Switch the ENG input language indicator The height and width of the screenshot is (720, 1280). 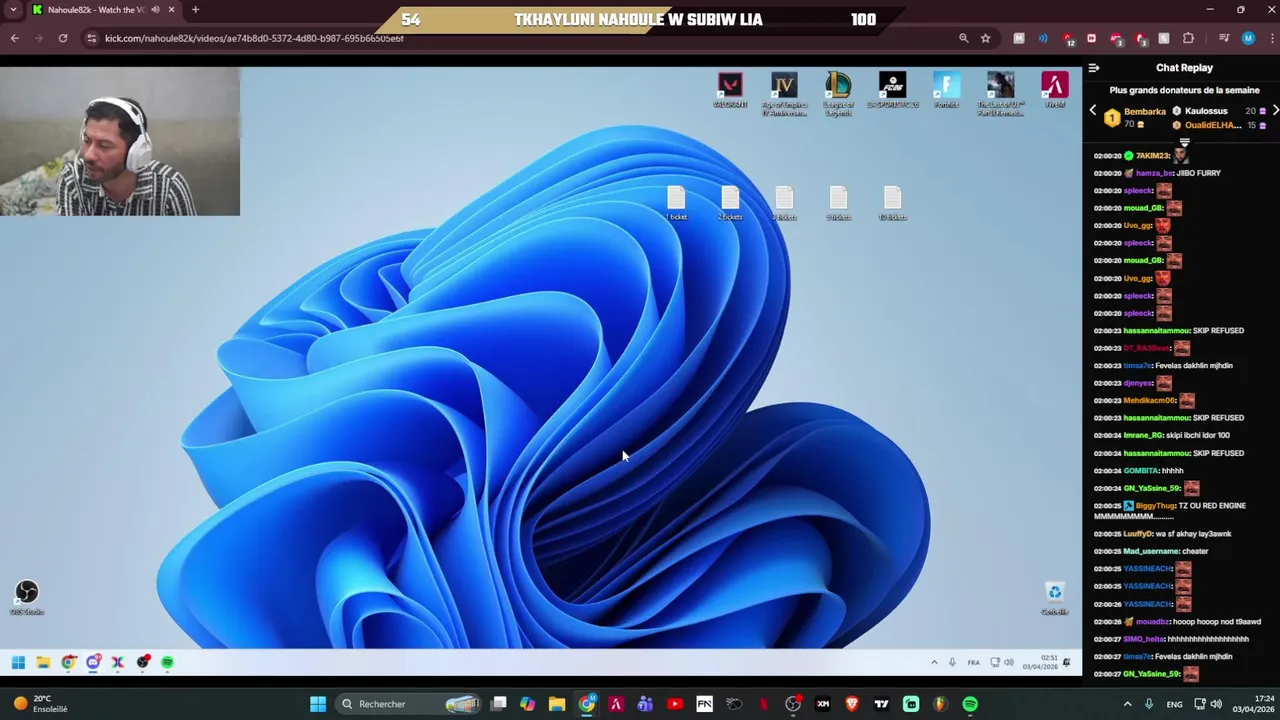(1174, 704)
